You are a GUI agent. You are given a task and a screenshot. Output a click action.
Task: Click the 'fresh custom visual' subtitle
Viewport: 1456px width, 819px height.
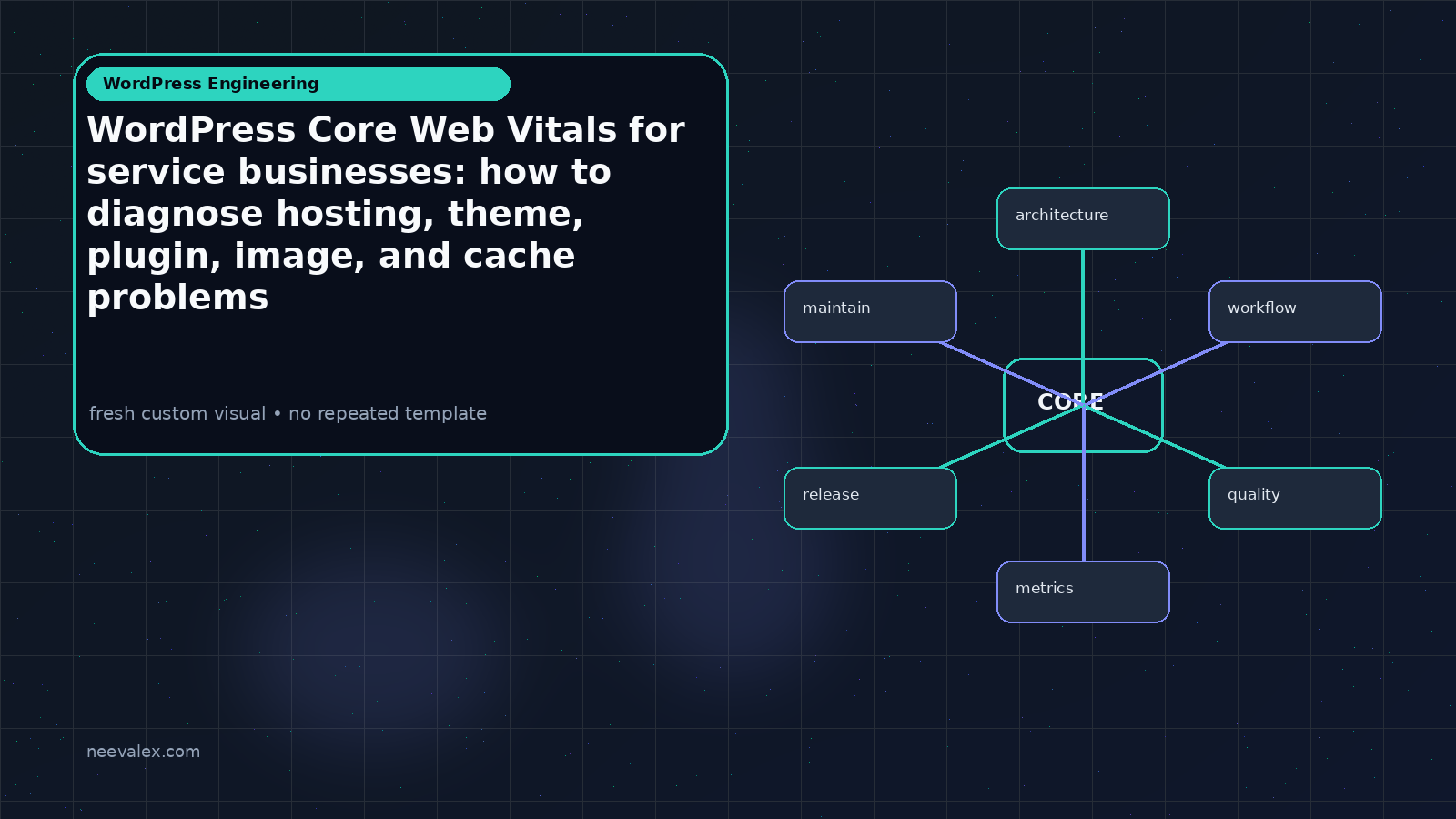(x=288, y=413)
